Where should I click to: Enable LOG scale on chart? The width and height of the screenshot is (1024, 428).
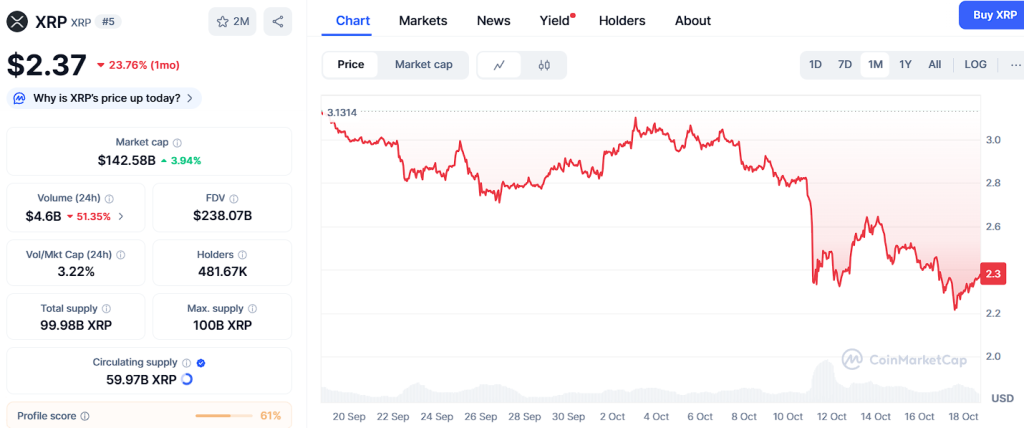(975, 65)
